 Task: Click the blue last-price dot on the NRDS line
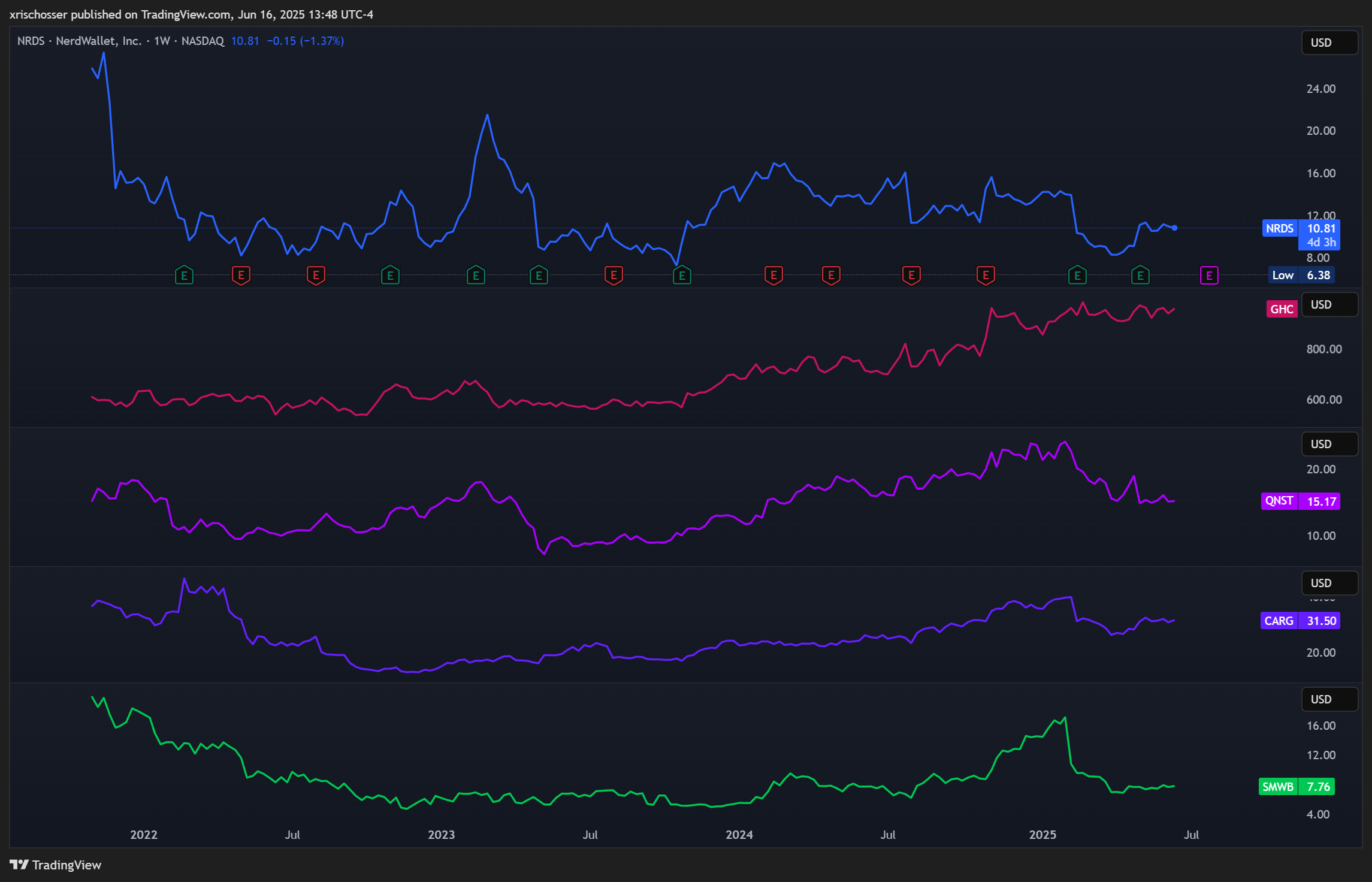pyautogui.click(x=1174, y=228)
